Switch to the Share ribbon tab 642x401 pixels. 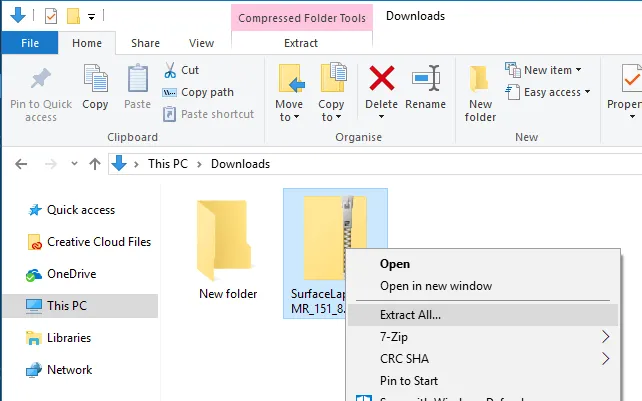tap(145, 43)
